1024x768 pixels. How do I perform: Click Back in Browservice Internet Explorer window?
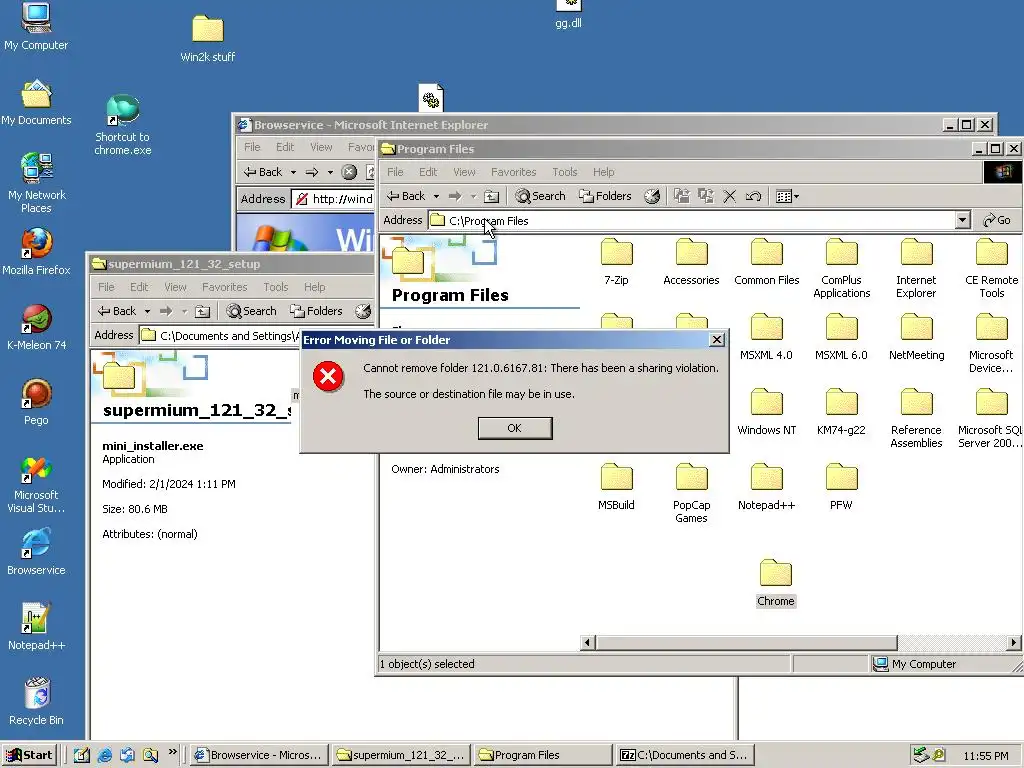[263, 172]
